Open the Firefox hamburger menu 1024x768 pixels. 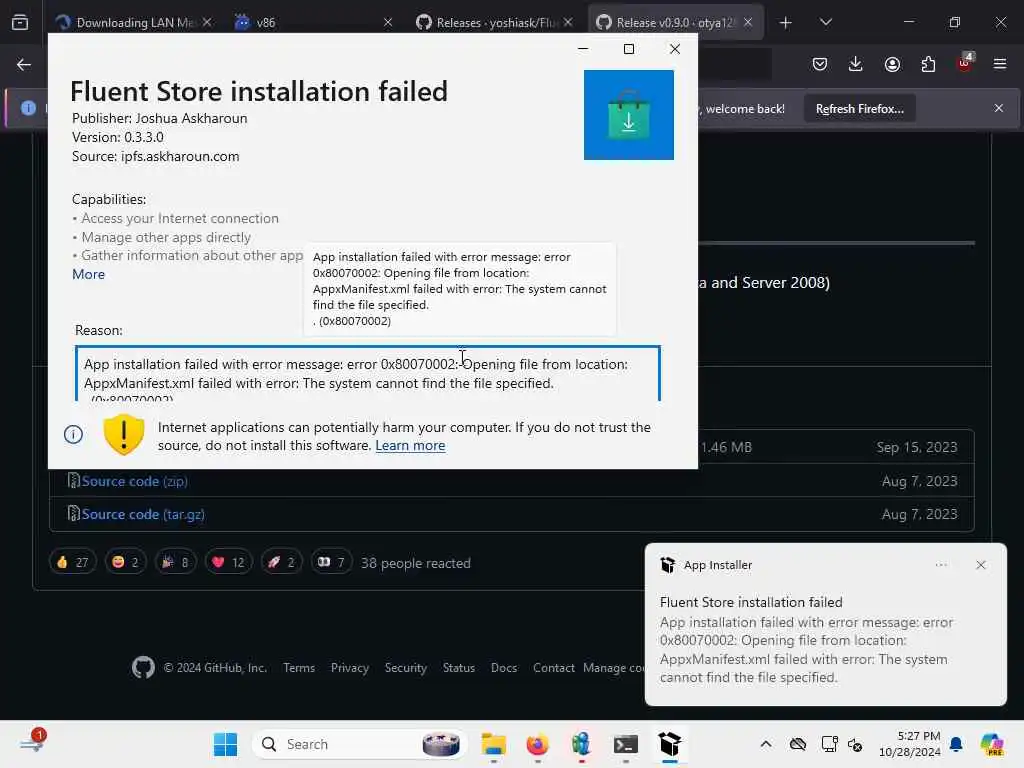coord(1000,64)
